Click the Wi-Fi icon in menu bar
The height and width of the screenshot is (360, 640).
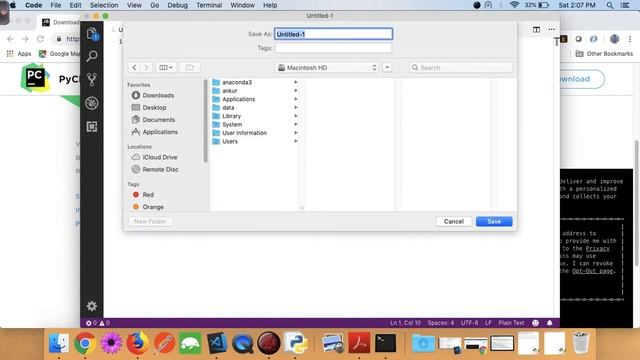click(514, 5)
